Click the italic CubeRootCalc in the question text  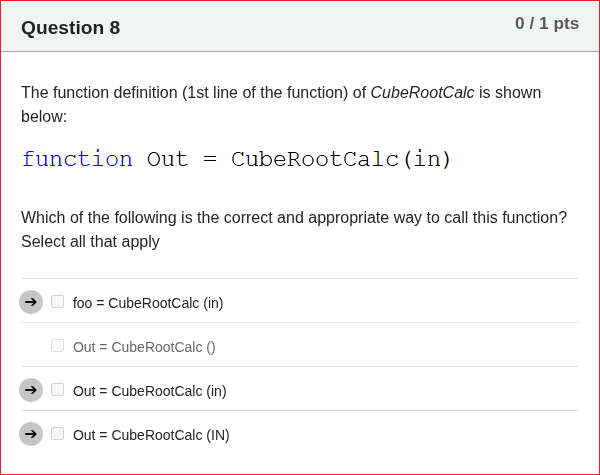tap(422, 93)
